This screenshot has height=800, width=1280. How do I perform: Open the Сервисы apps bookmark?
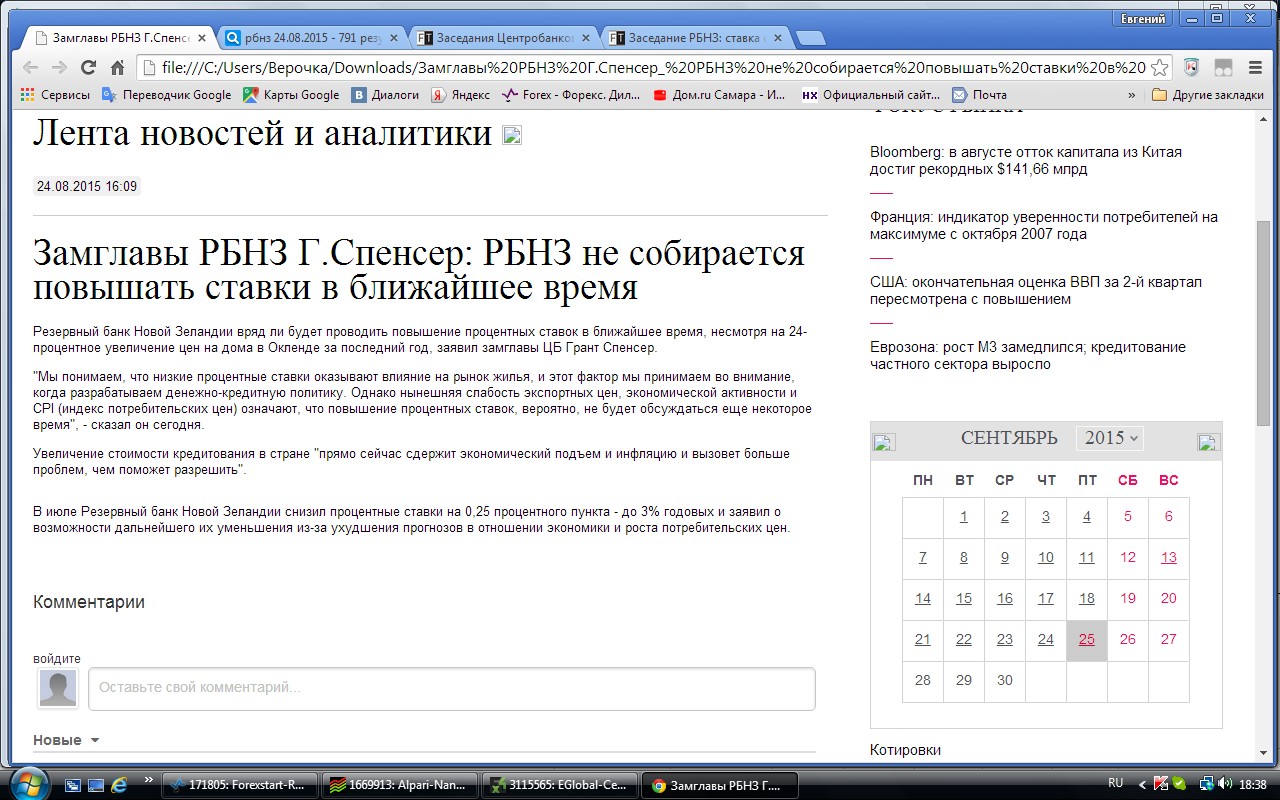point(55,95)
